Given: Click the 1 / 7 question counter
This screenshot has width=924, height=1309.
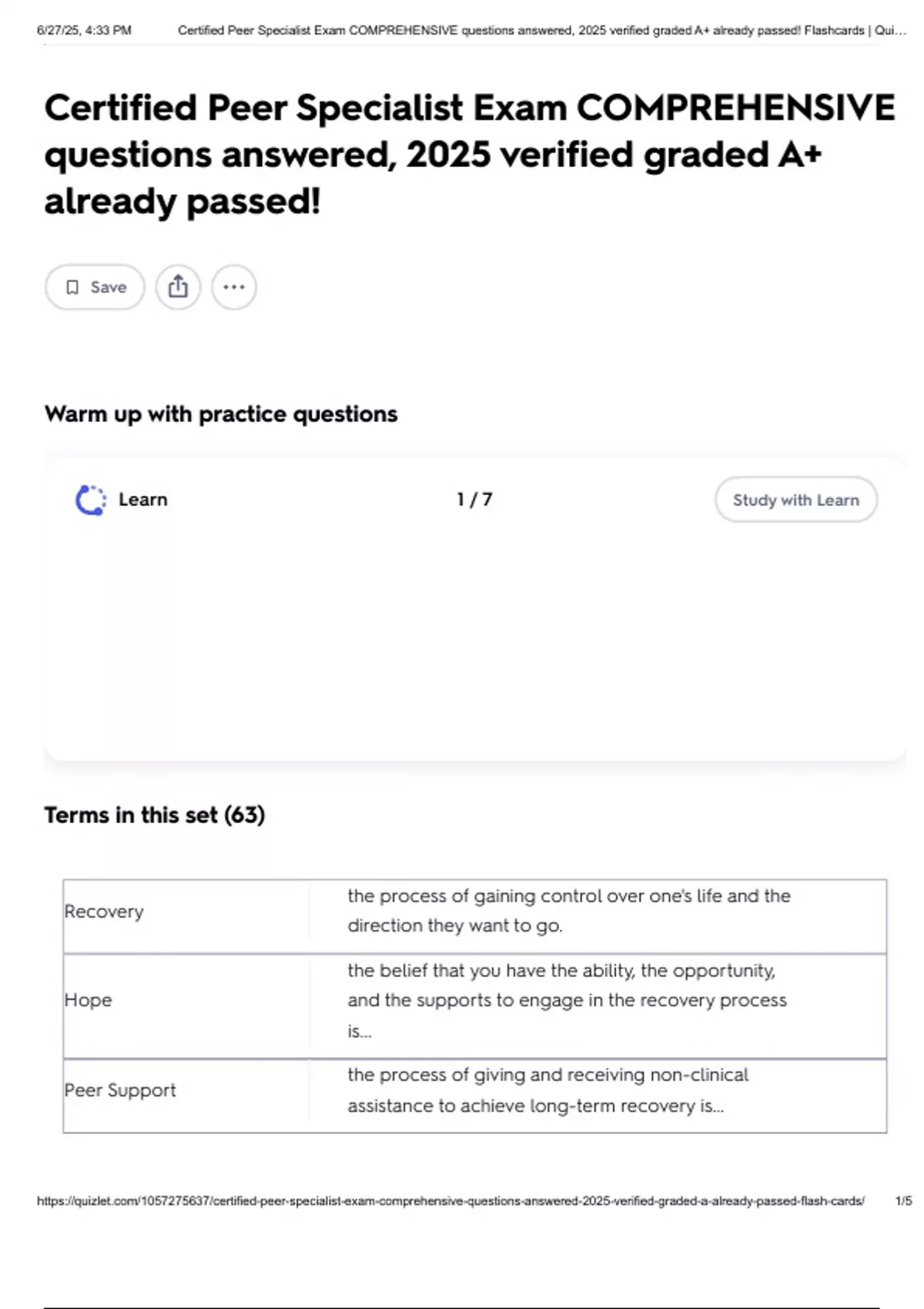Looking at the screenshot, I should [x=474, y=500].
